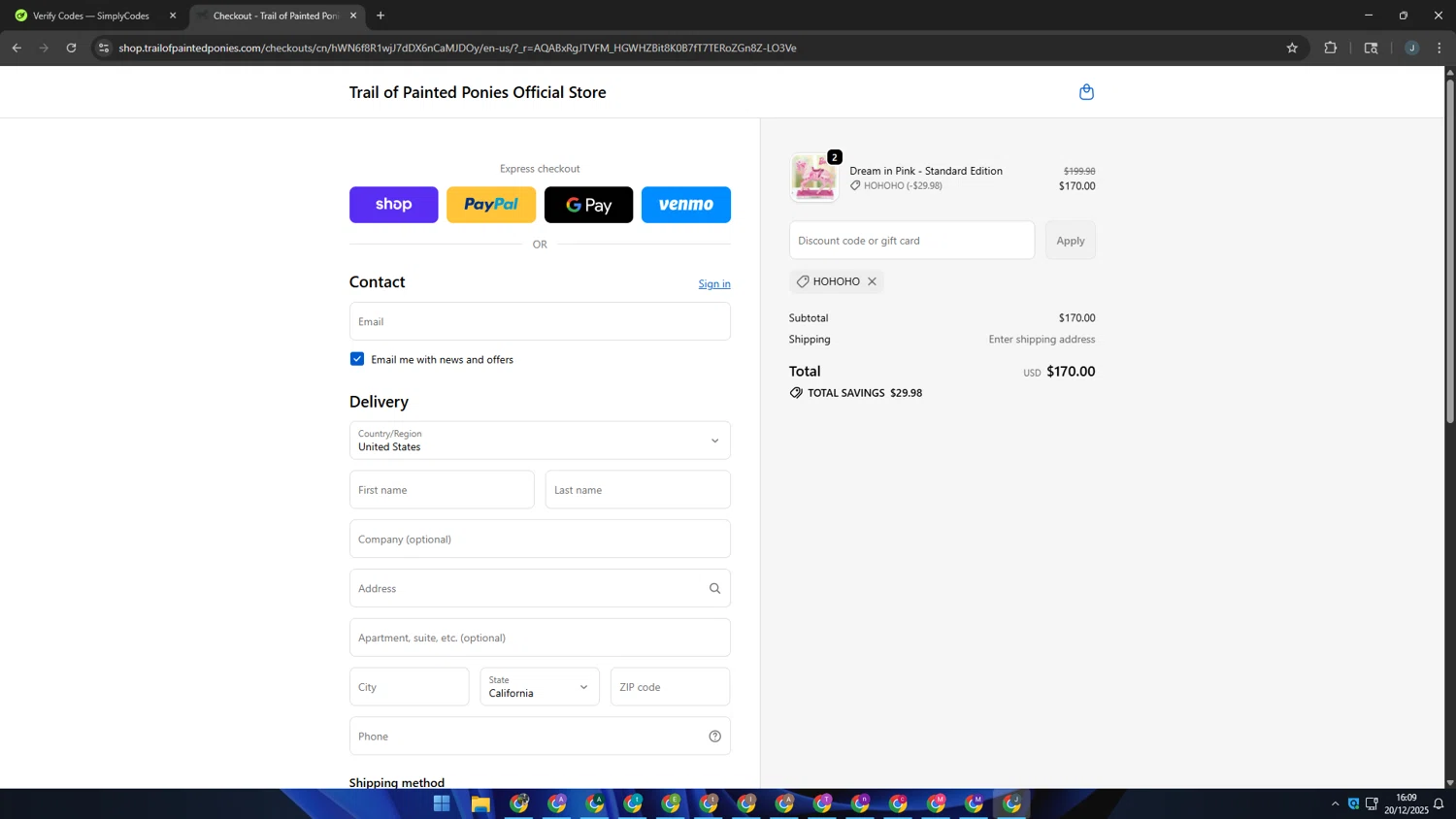Focus Discount code or gift card field
Image resolution: width=1456 pixels, height=819 pixels.
(911, 241)
